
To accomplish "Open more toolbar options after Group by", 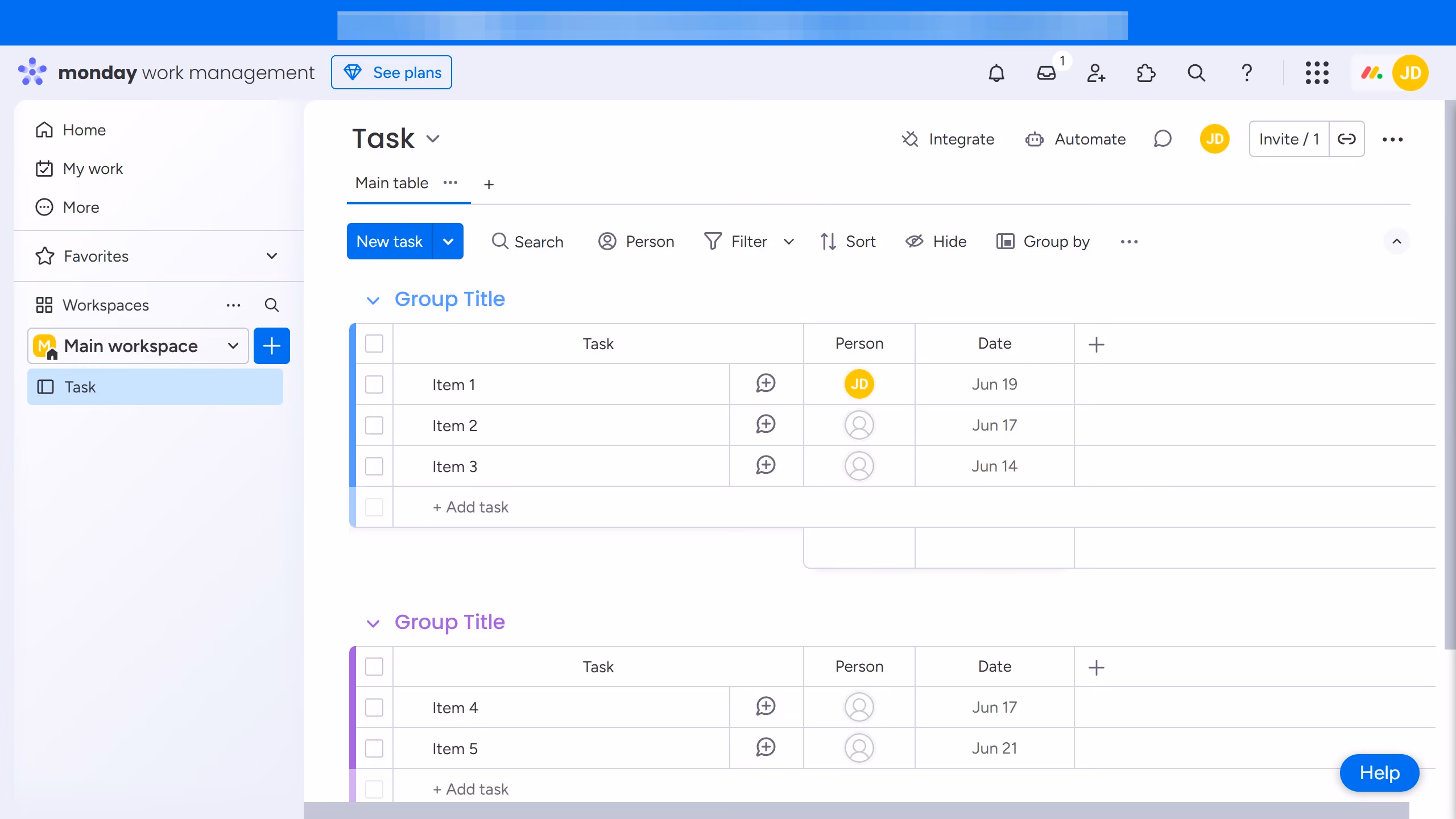I will [x=1129, y=242].
